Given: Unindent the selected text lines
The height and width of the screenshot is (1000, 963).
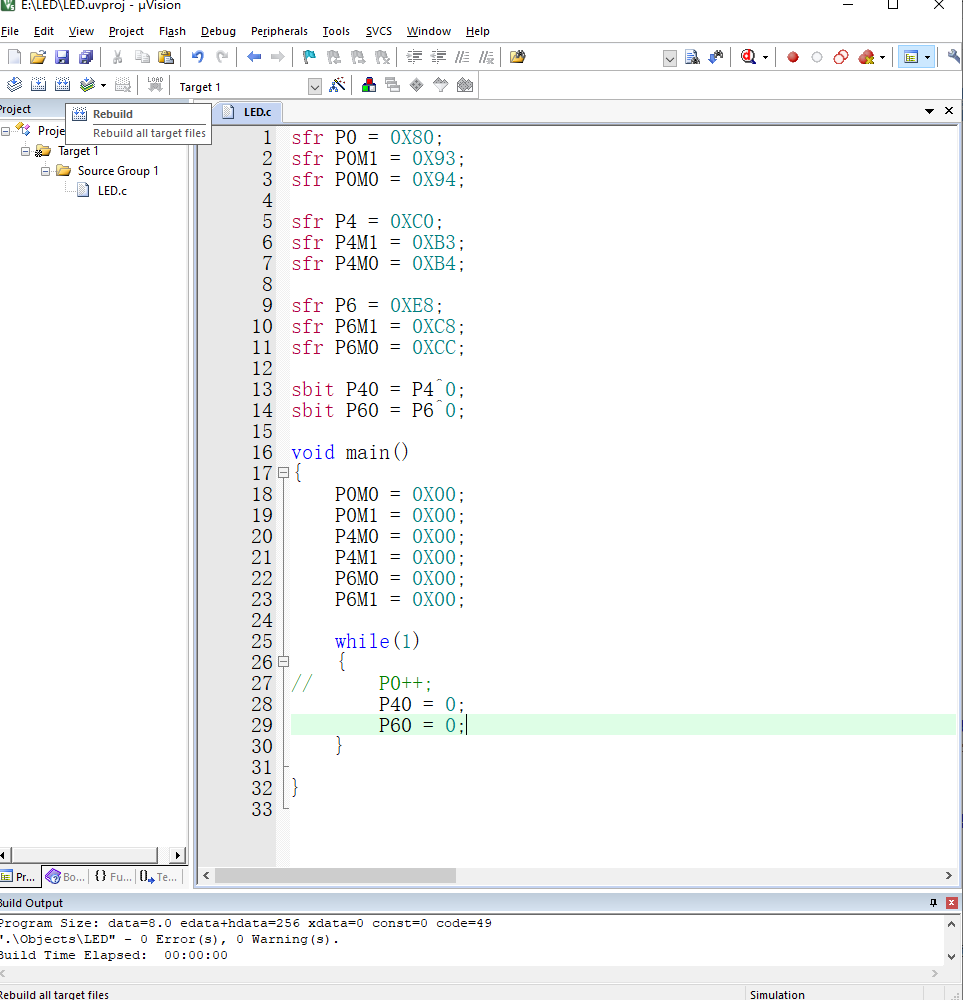Looking at the screenshot, I should (x=438, y=57).
